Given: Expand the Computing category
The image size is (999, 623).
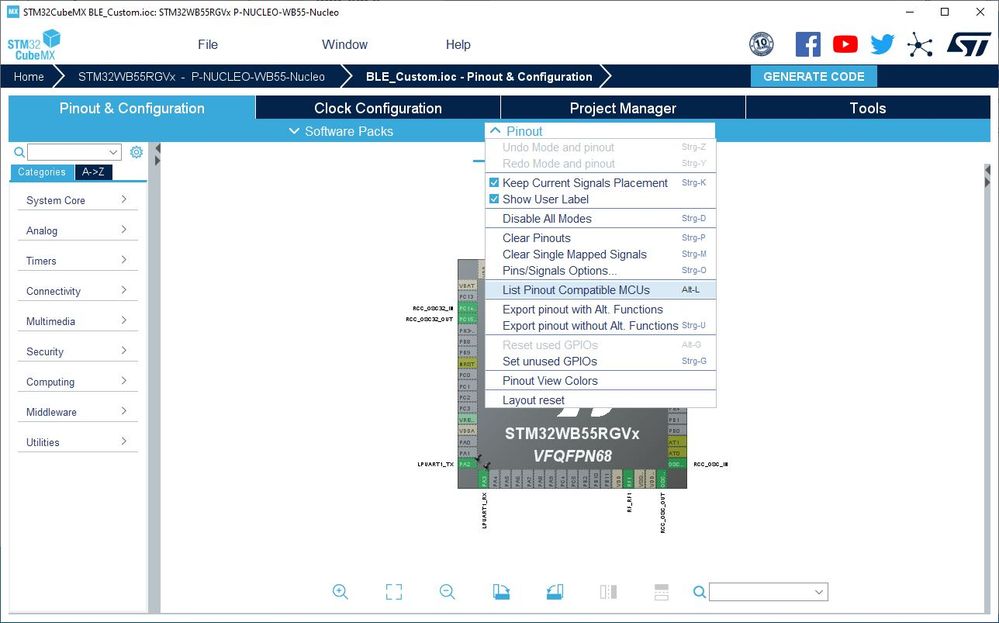Looking at the screenshot, I should point(77,382).
